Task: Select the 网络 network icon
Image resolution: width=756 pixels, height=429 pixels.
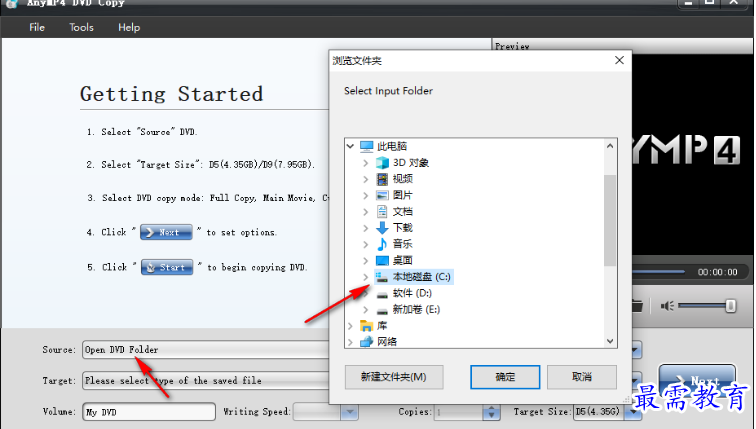Action: (366, 342)
